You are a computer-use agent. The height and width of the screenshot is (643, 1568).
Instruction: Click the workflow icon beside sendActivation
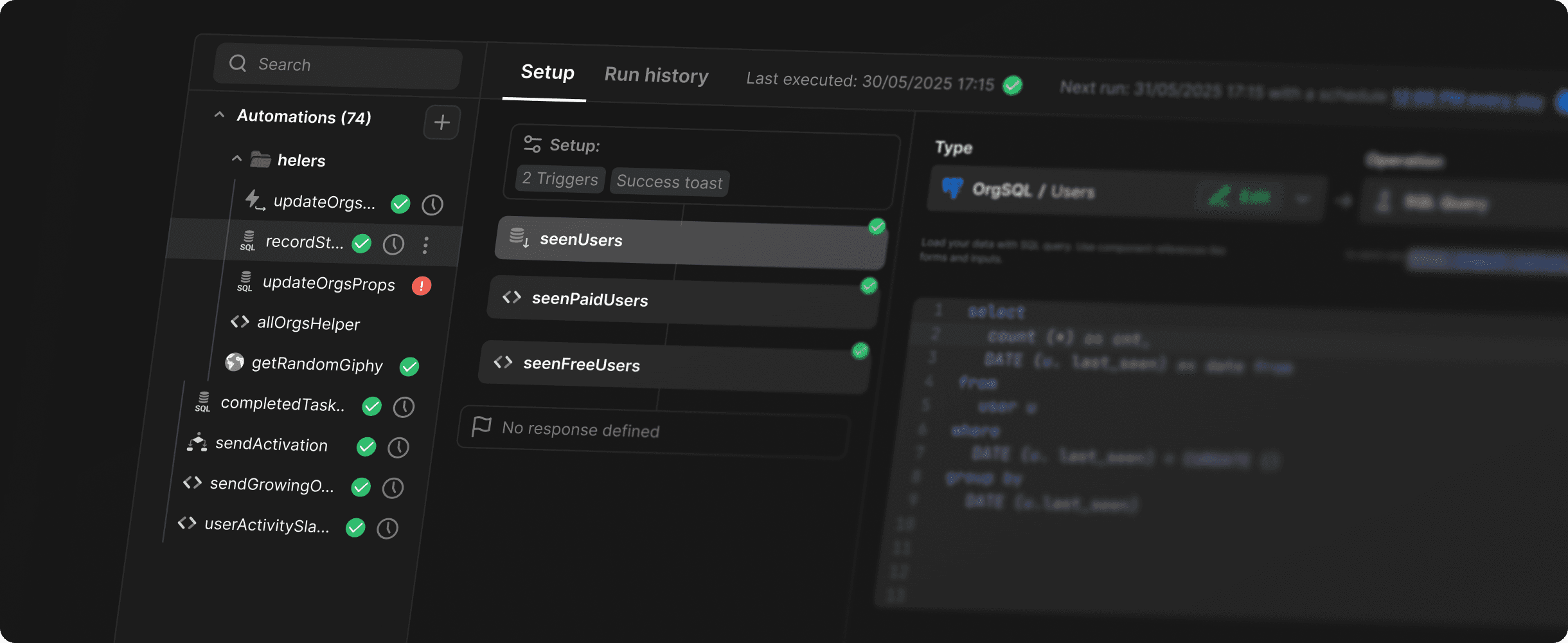pos(197,443)
